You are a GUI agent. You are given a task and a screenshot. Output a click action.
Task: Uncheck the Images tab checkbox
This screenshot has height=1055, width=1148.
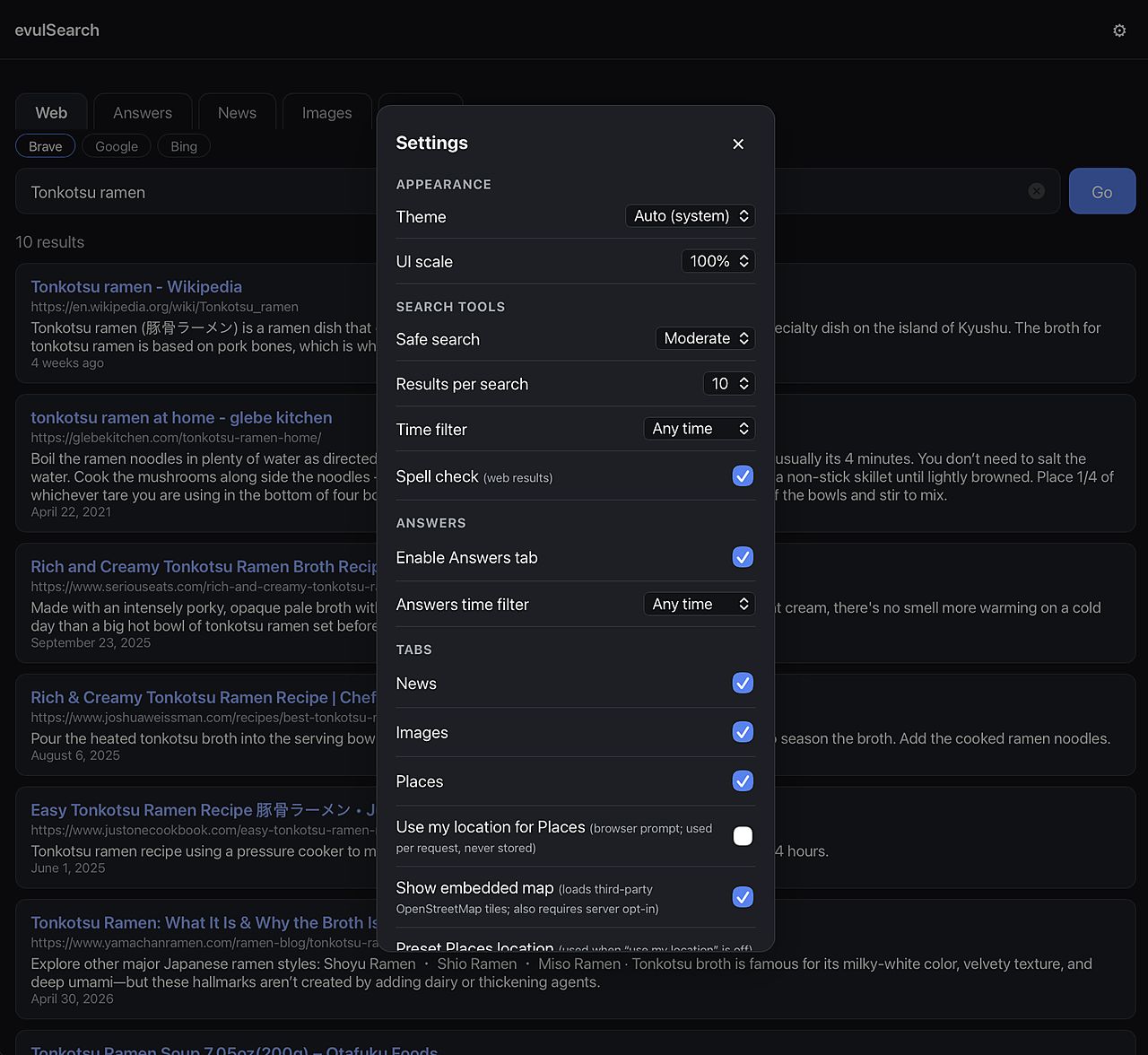(743, 732)
